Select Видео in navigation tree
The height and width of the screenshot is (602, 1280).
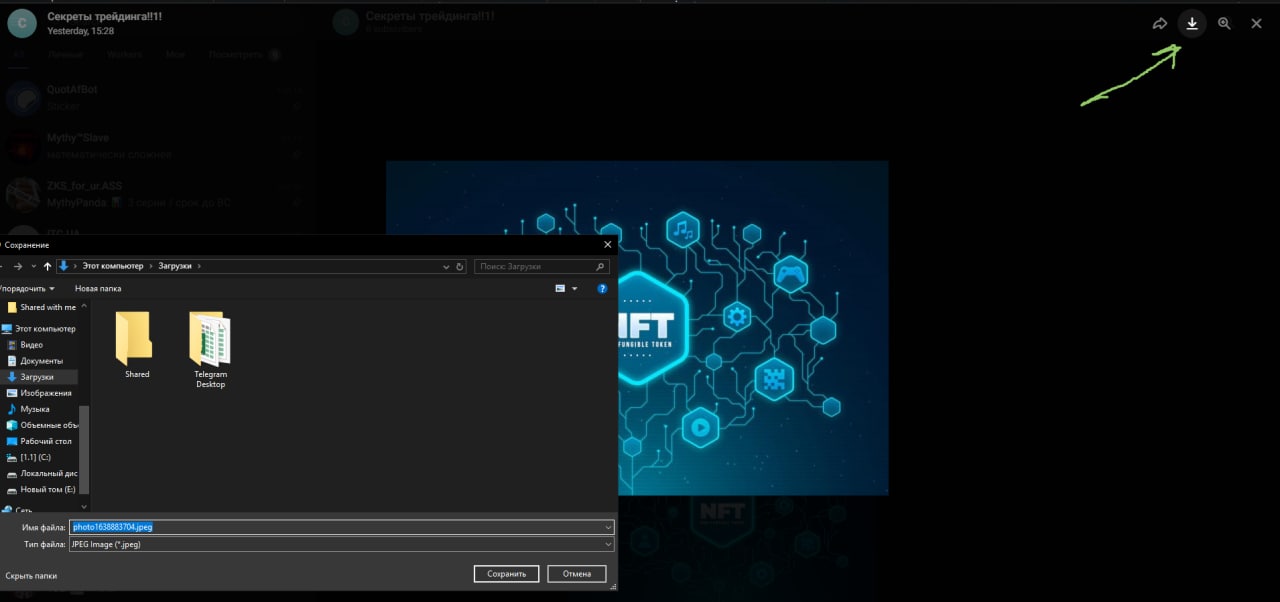pyautogui.click(x=27, y=345)
